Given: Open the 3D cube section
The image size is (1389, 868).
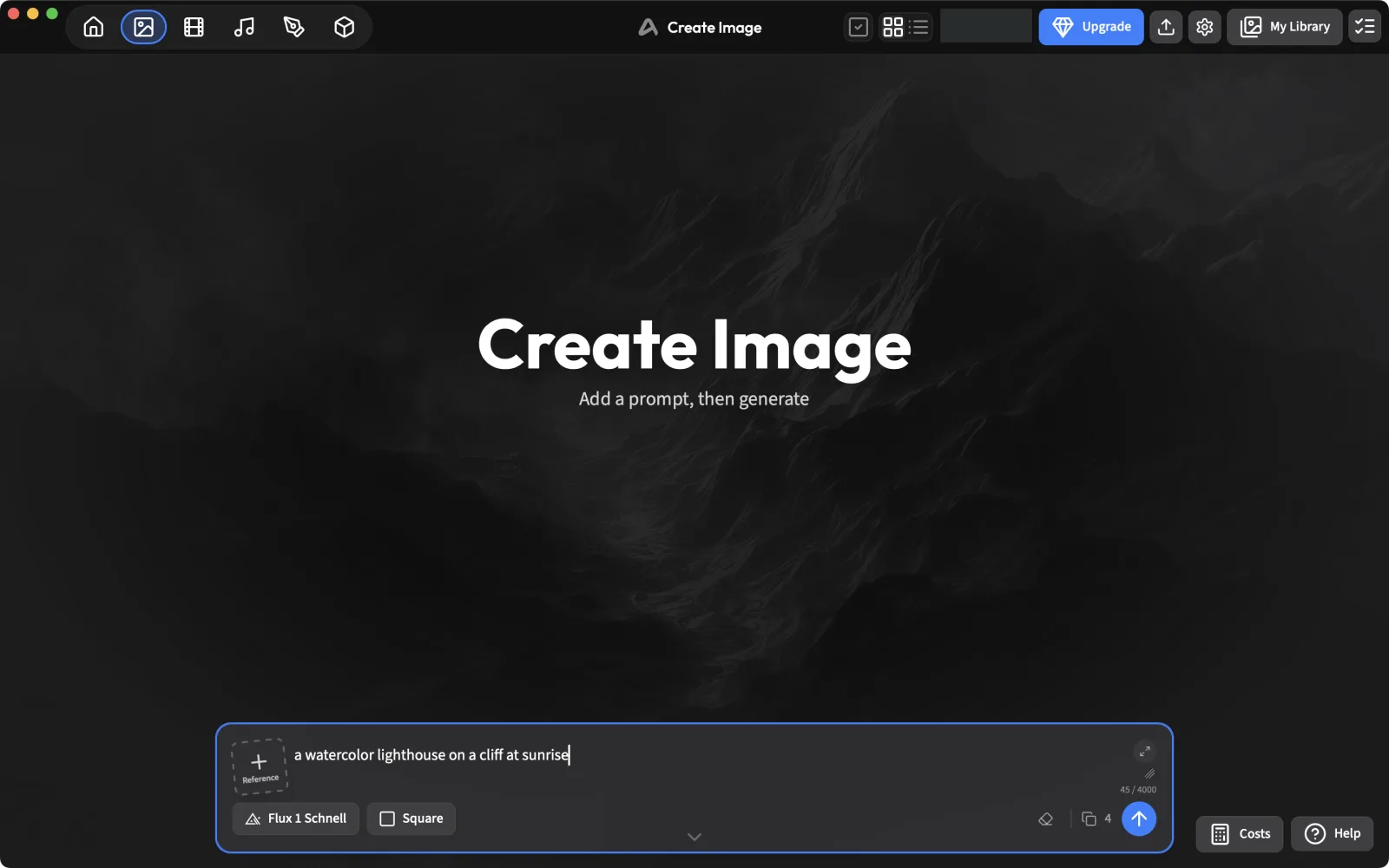Looking at the screenshot, I should point(344,27).
